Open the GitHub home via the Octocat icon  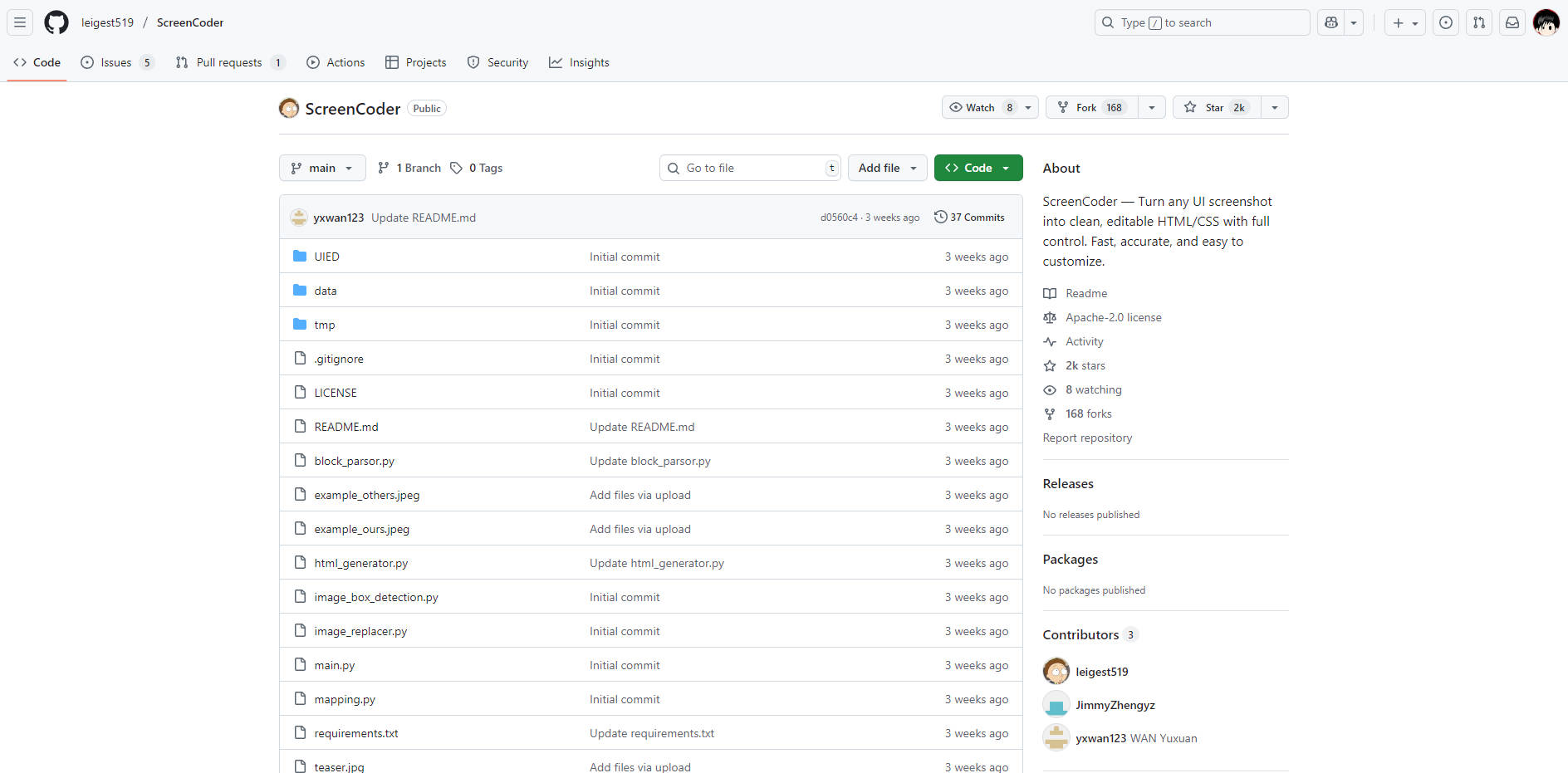pos(56,22)
